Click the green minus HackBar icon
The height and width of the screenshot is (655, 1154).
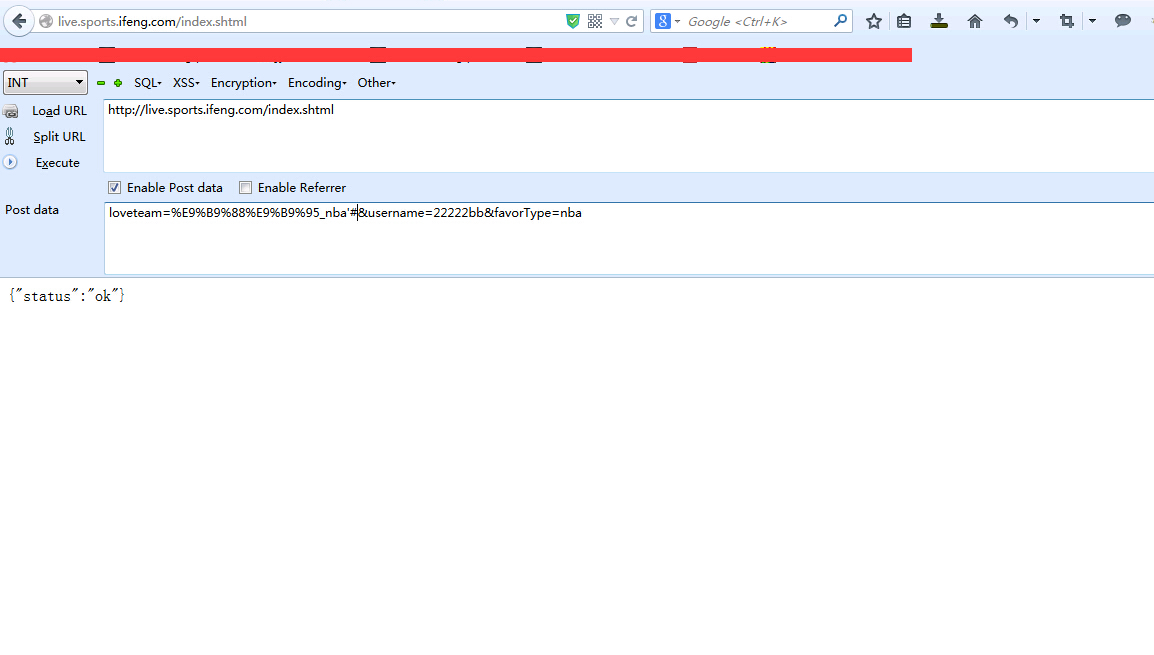point(101,83)
